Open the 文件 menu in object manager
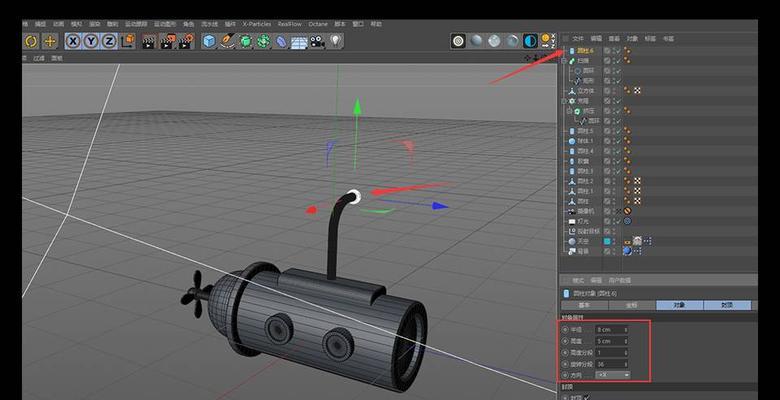Image resolution: width=780 pixels, height=400 pixels. pyautogui.click(x=578, y=38)
